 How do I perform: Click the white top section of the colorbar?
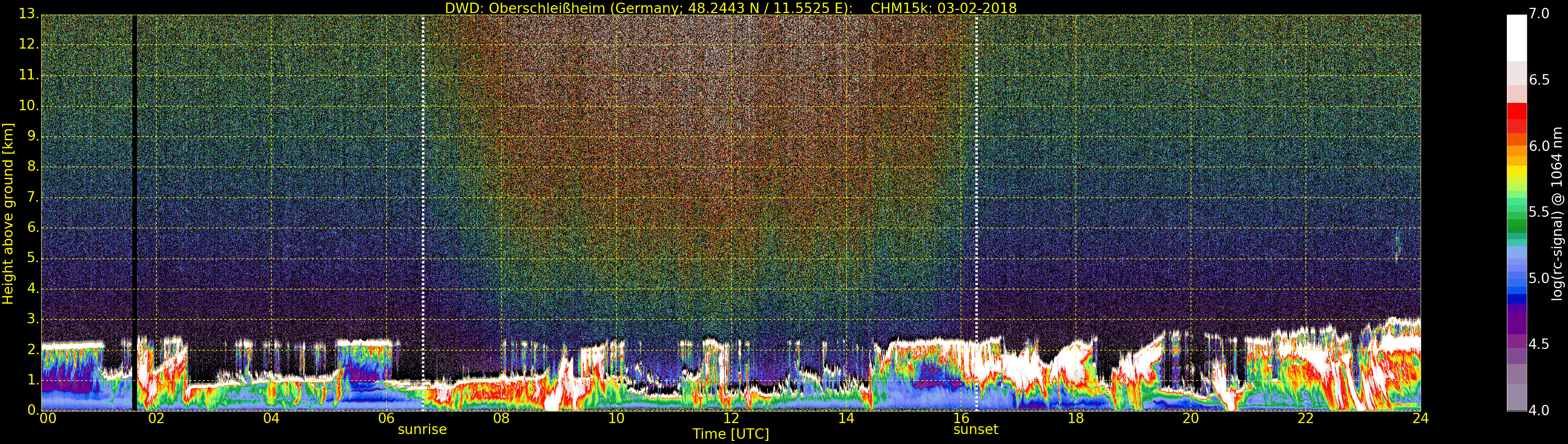click(1516, 37)
